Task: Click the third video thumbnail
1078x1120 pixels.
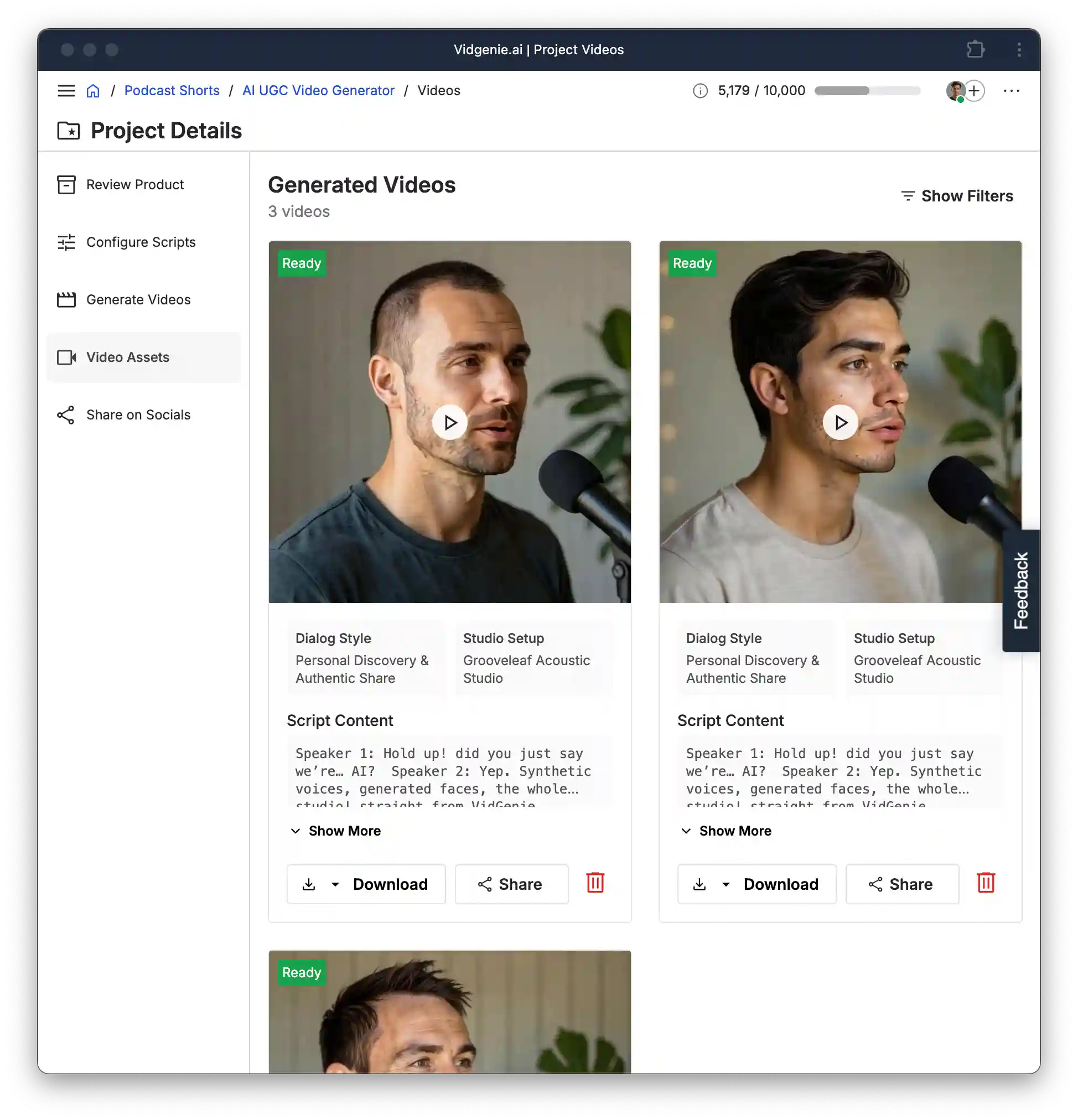Action: 450,1012
